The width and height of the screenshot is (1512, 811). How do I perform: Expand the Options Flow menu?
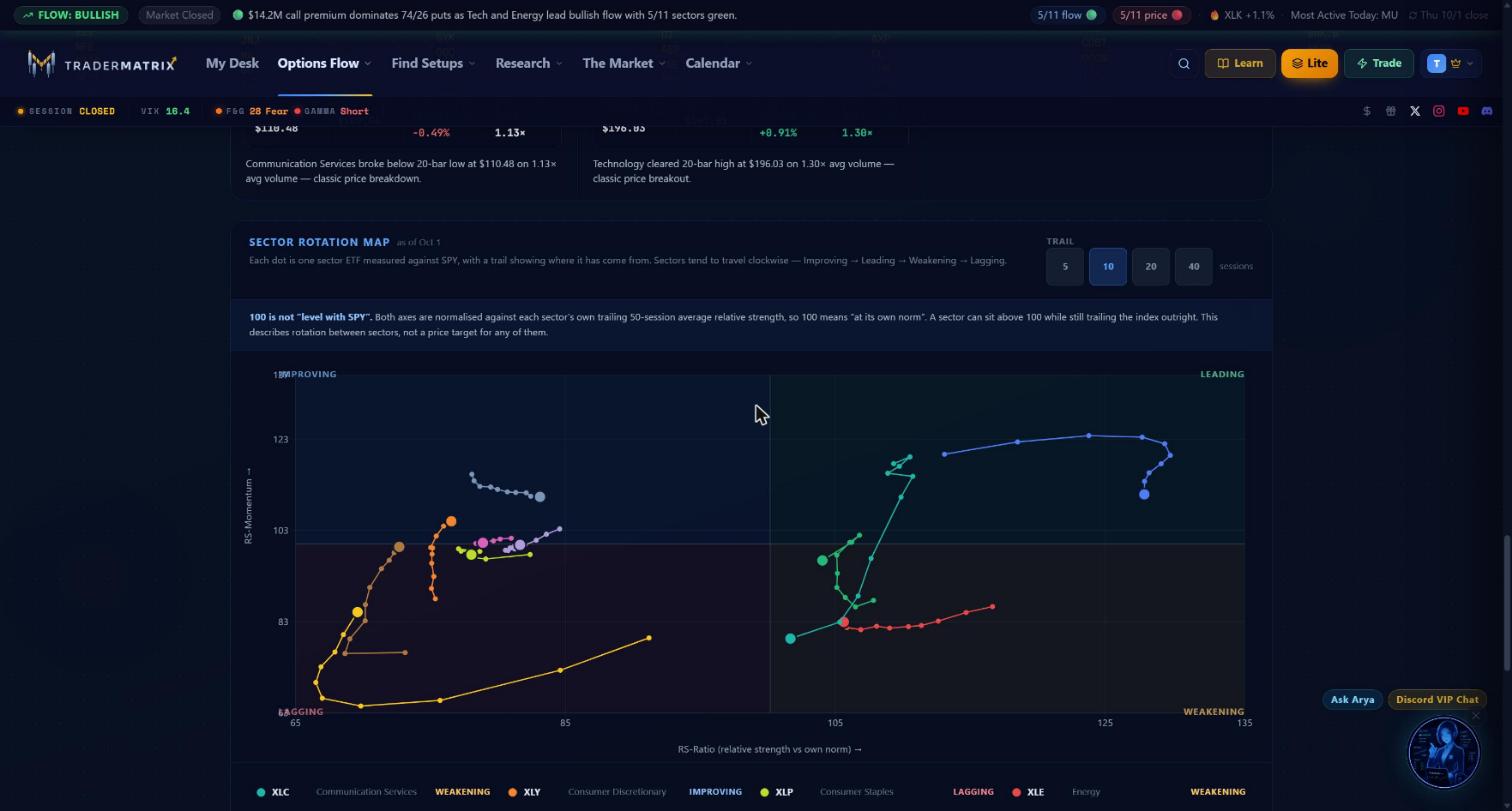[325, 63]
